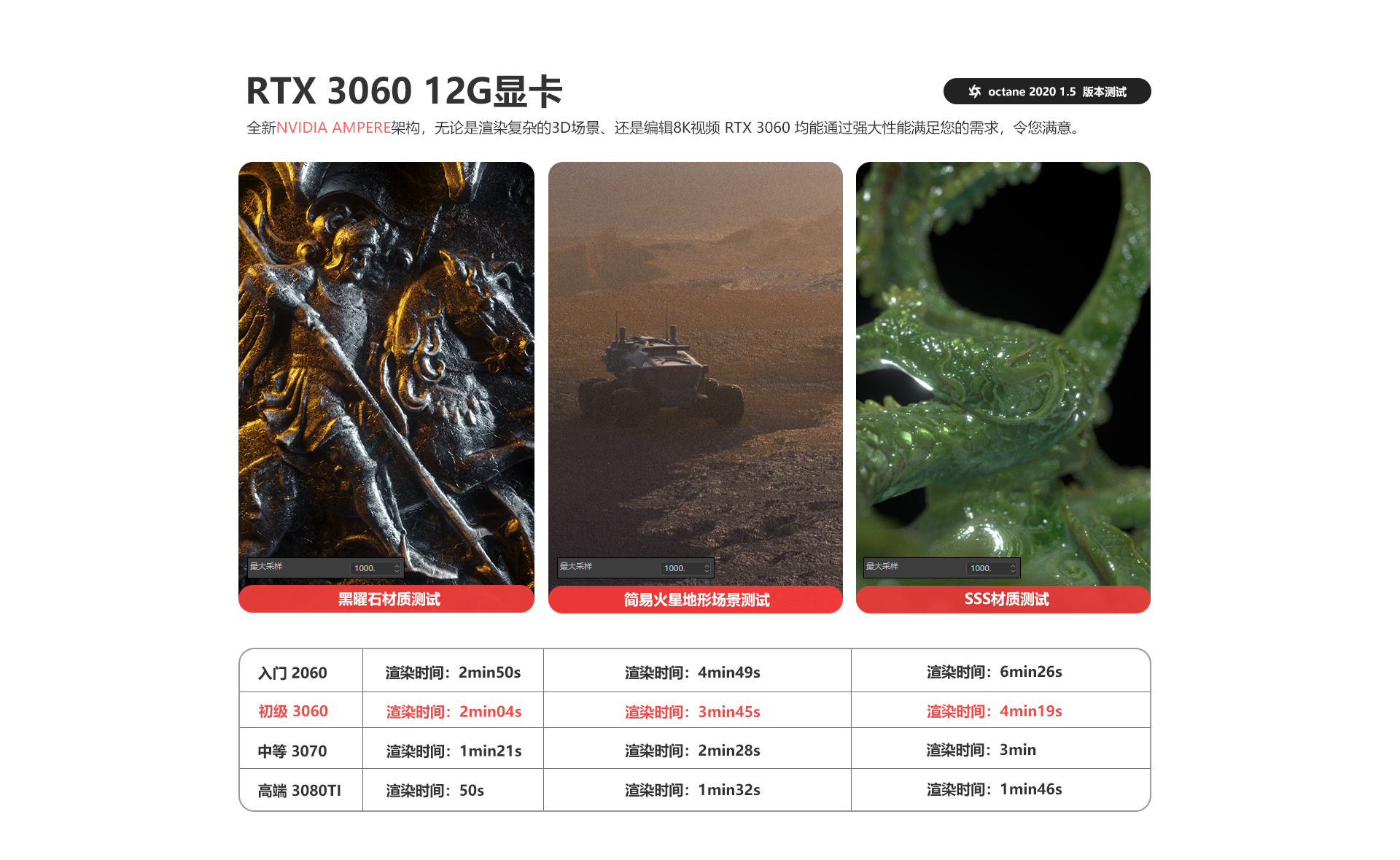1400x860 pixels.
Task: Click the 最大采样 label on the SSS image
Action: pos(882,566)
